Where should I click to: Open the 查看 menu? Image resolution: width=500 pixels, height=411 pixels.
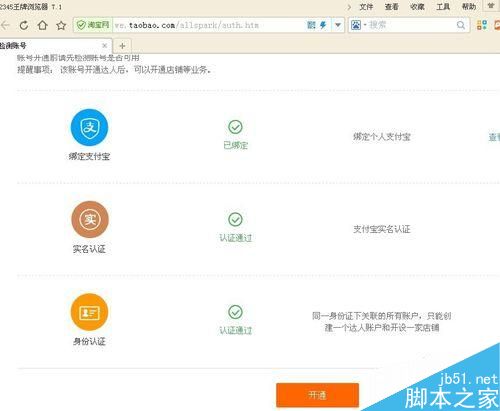(391, 7)
